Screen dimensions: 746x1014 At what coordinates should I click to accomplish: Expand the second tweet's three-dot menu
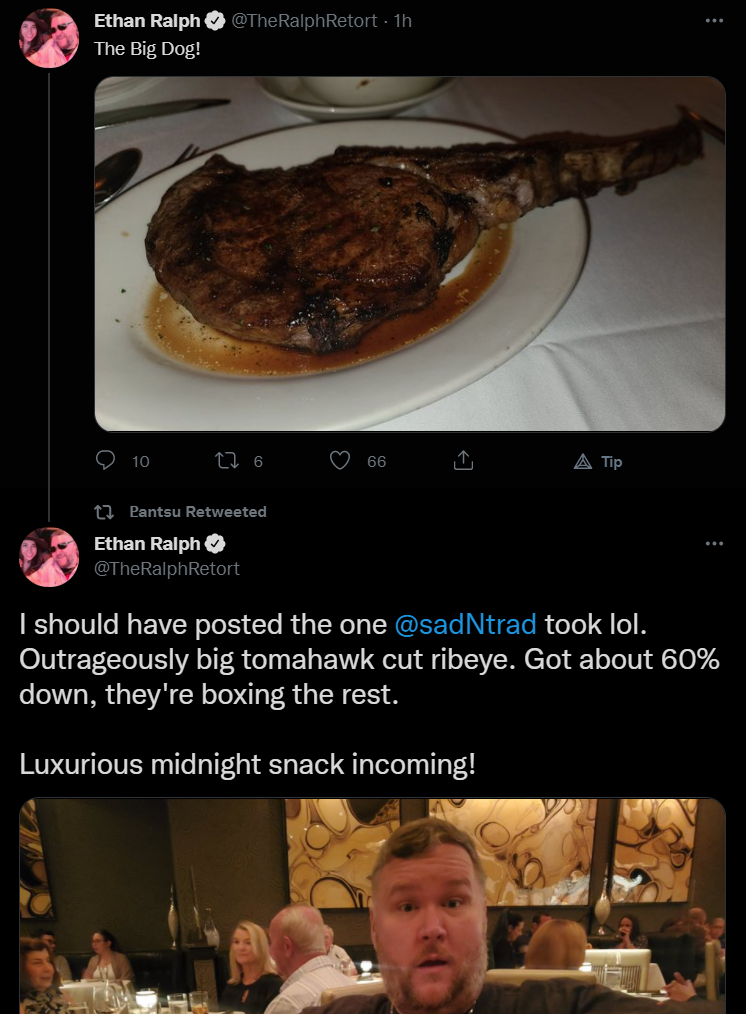[714, 543]
